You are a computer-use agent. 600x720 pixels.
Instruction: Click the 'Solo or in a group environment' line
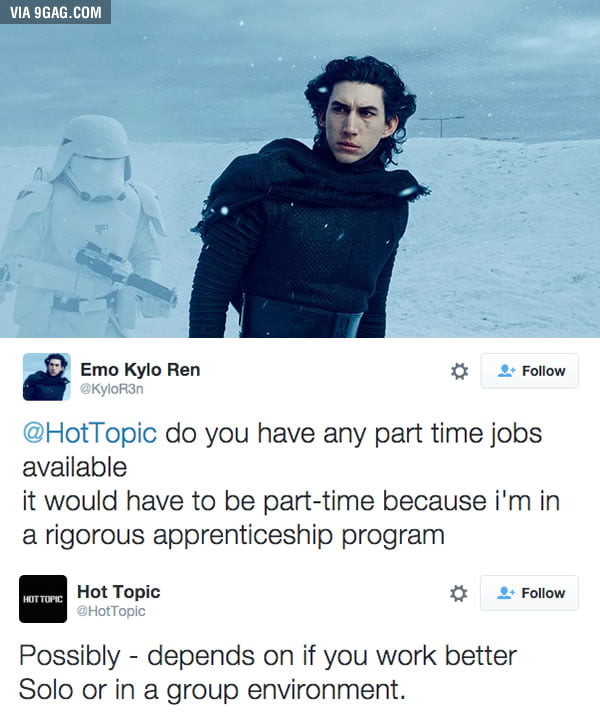pos(212,690)
